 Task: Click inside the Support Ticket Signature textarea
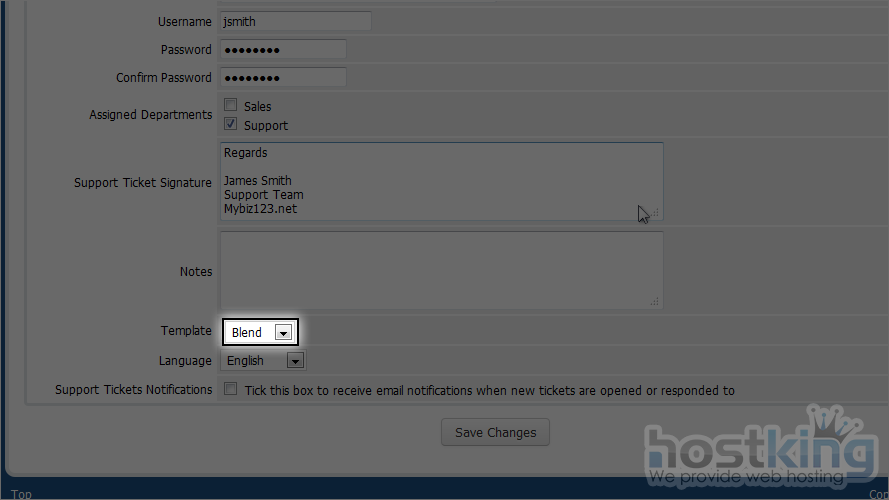440,181
